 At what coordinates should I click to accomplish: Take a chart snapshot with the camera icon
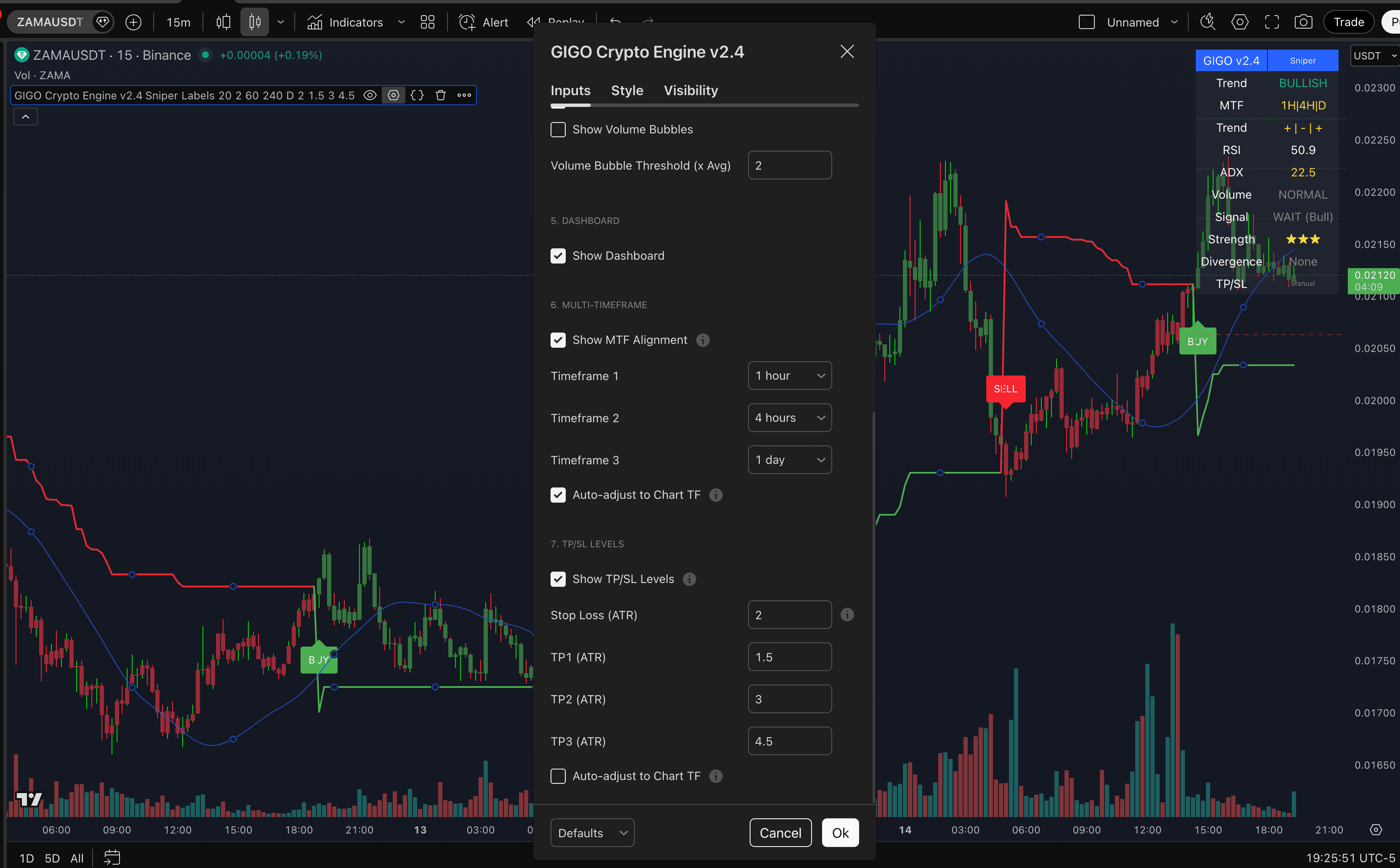tap(1303, 22)
